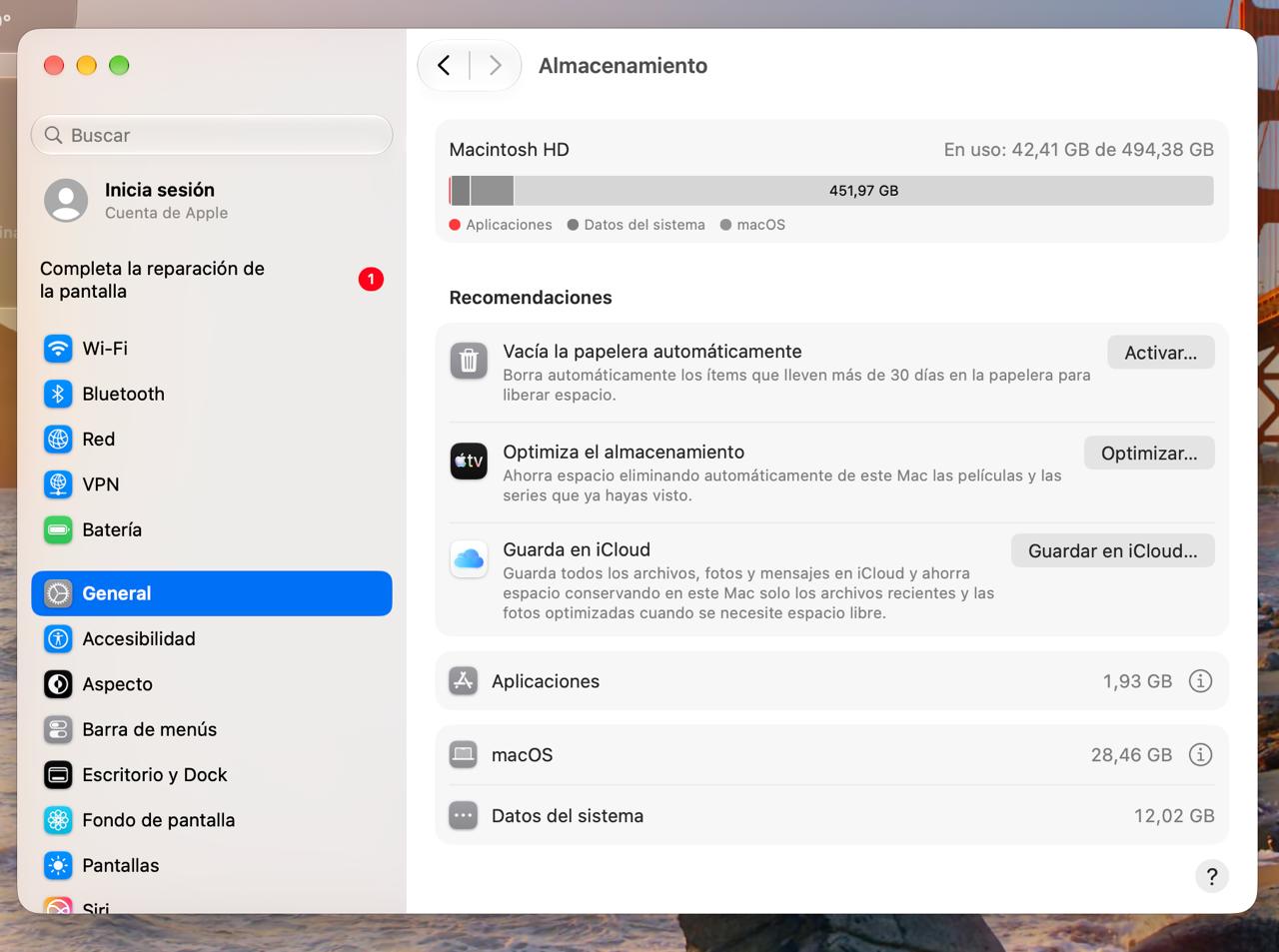This screenshot has height=952, width=1279.
Task: Select Wi-Fi in the sidebar
Action: tap(212, 349)
